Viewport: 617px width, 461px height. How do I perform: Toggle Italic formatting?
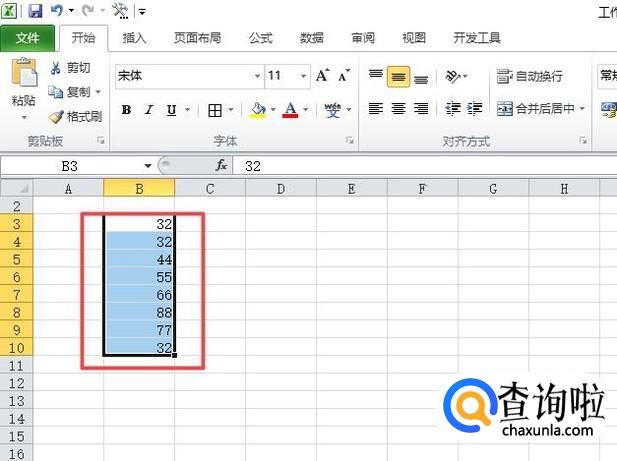click(x=149, y=110)
